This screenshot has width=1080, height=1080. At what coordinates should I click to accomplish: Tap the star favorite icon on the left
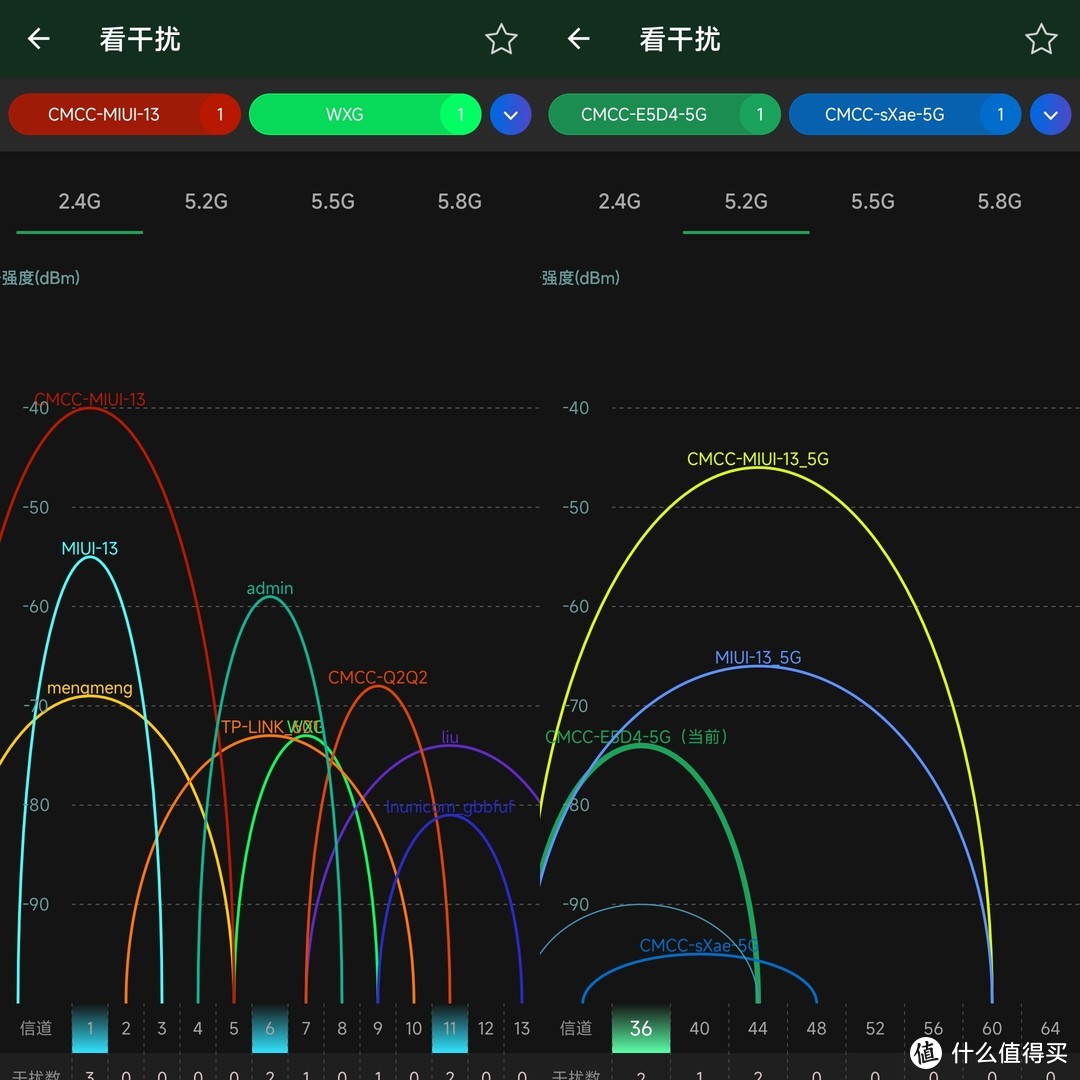coord(501,38)
